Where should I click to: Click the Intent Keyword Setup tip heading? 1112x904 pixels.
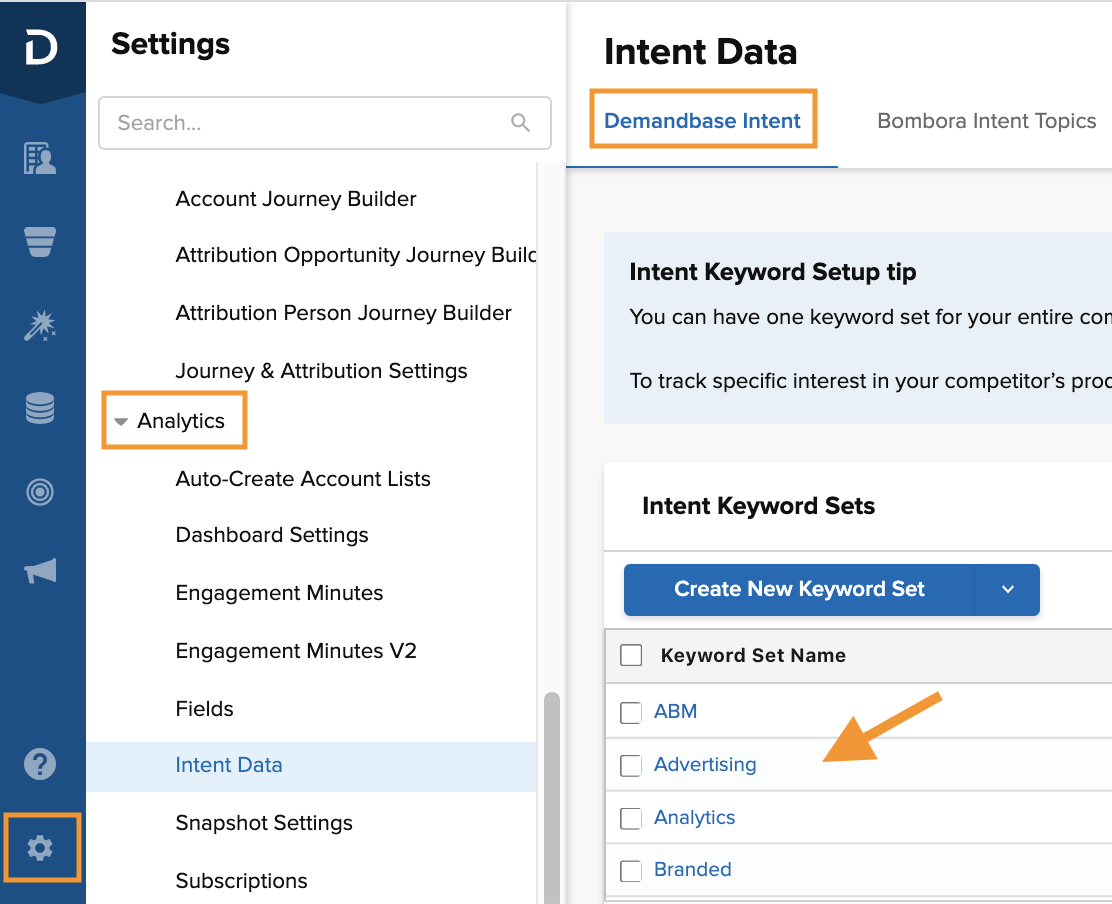coord(772,272)
